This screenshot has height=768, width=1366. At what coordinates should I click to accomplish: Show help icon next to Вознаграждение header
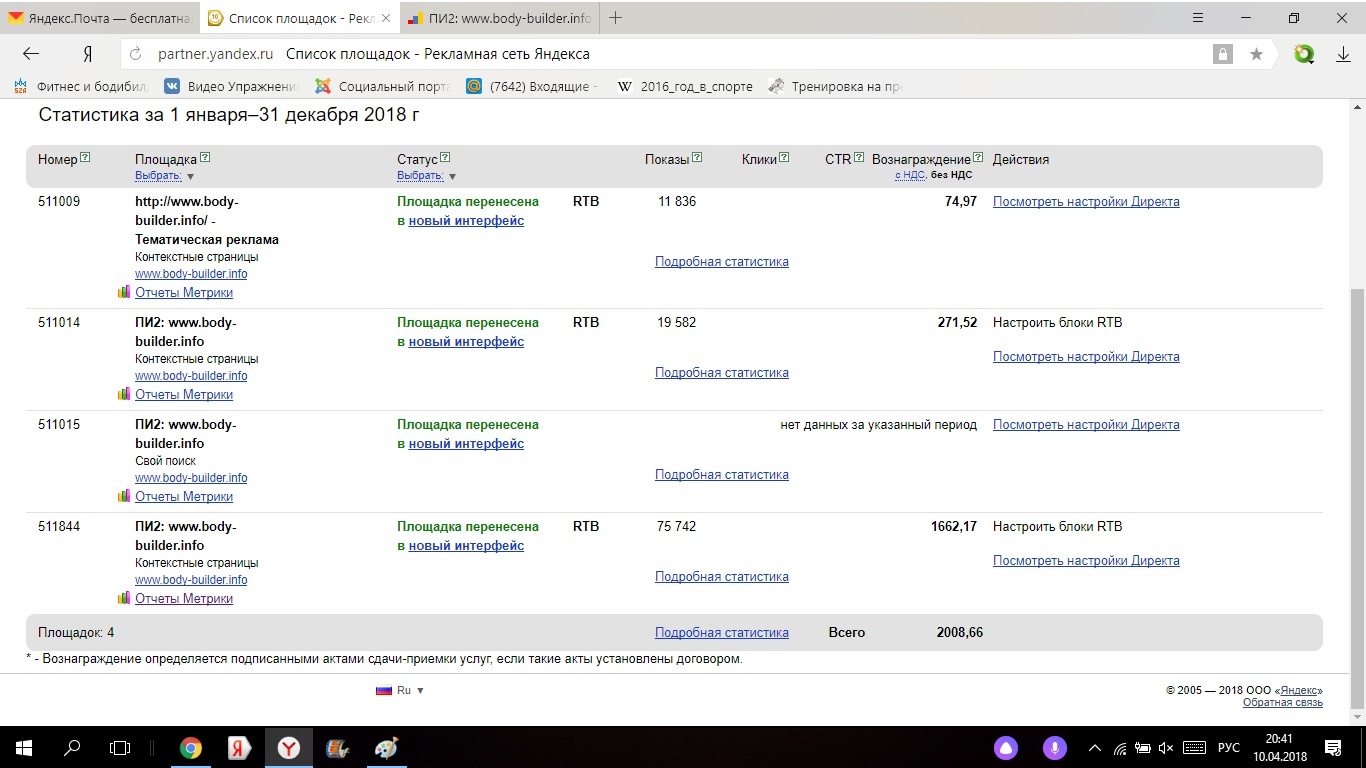tap(978, 157)
